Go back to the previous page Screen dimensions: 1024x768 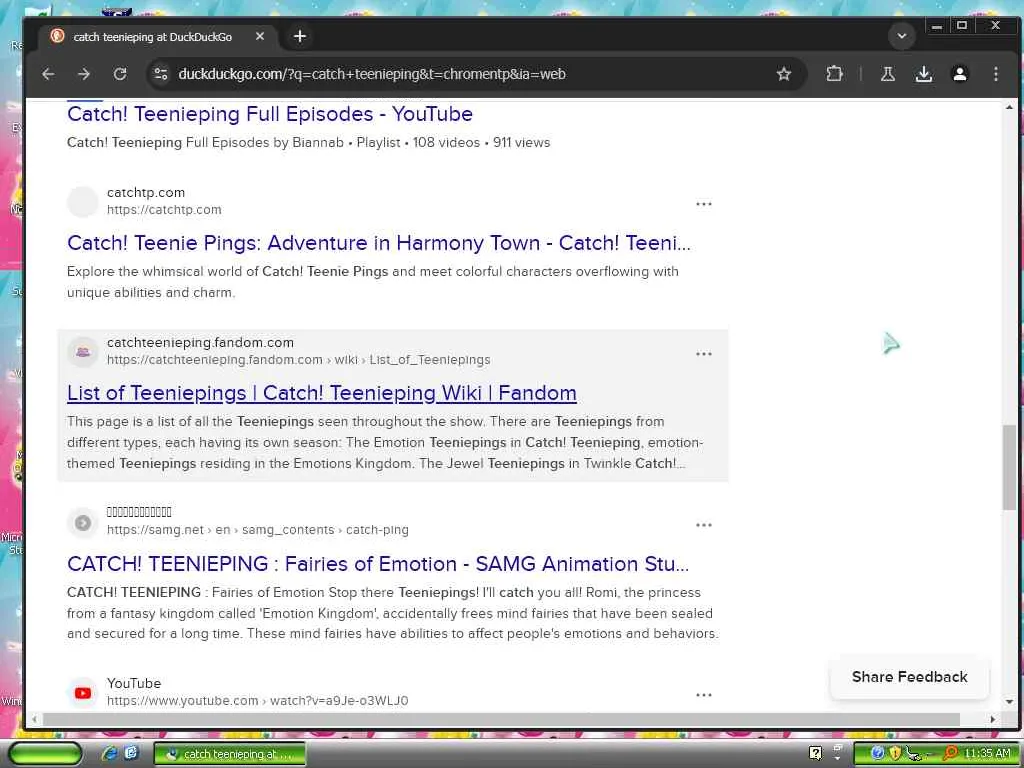tap(48, 74)
